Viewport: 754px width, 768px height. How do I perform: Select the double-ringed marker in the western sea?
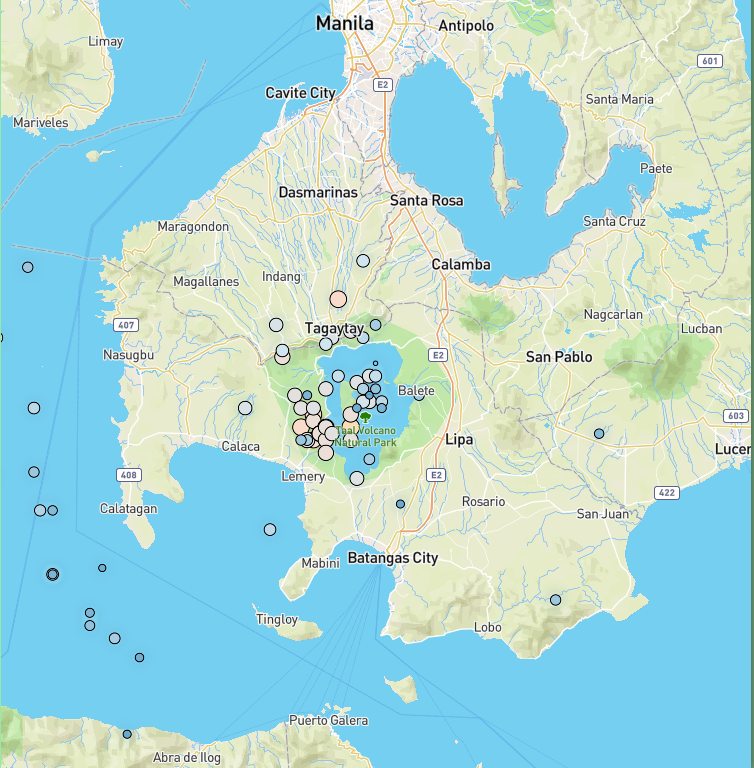click(x=53, y=574)
